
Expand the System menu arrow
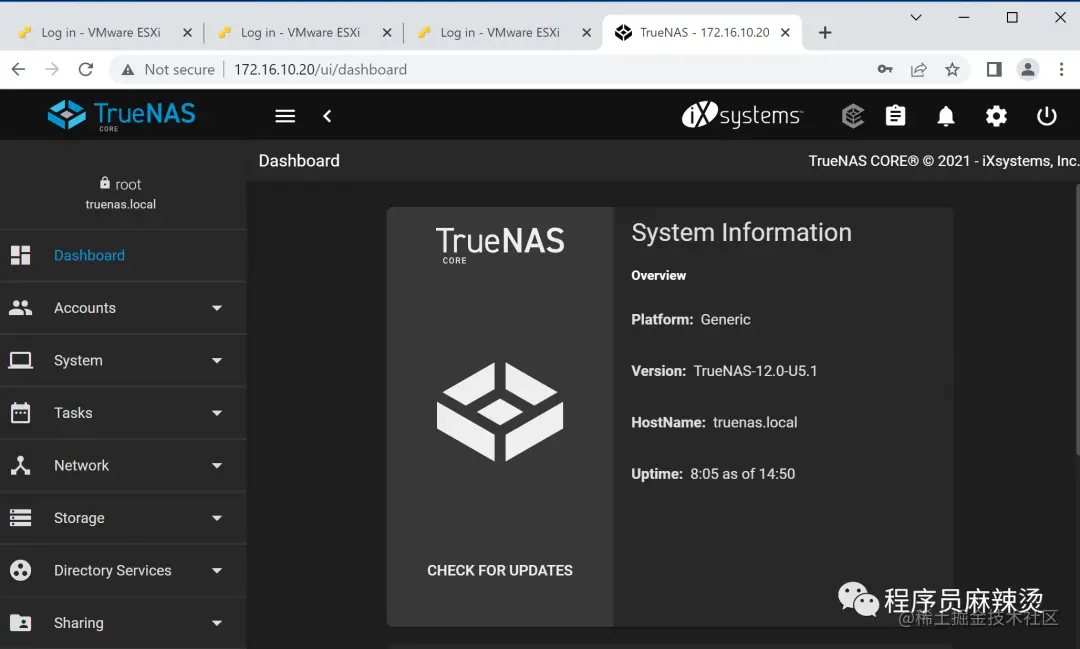point(217,360)
